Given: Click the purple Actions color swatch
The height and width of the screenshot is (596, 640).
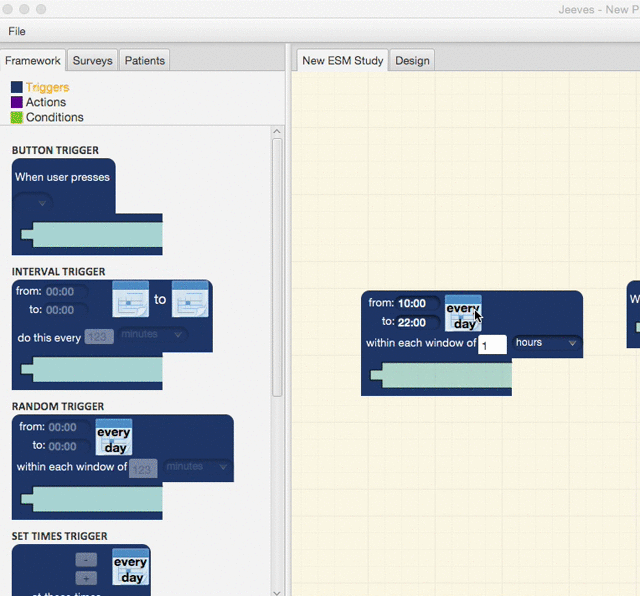Looking at the screenshot, I should (x=17, y=102).
